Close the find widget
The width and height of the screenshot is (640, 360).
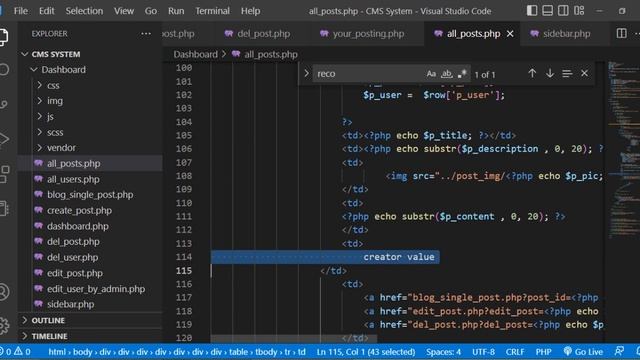click(x=584, y=73)
